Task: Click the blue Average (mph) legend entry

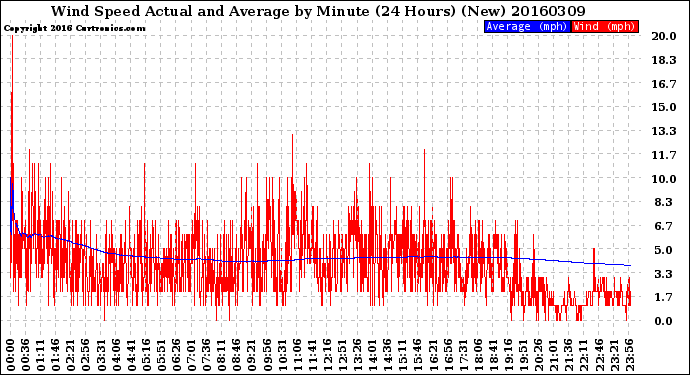Action: click(x=527, y=27)
